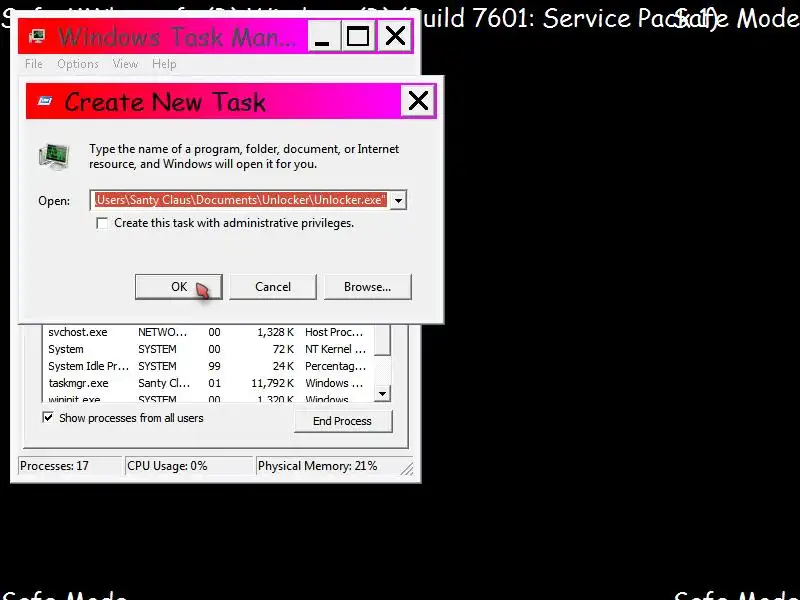Screen dimensions: 800x600
Task: Click the Task Manager title bar icon
Action: coord(37,36)
